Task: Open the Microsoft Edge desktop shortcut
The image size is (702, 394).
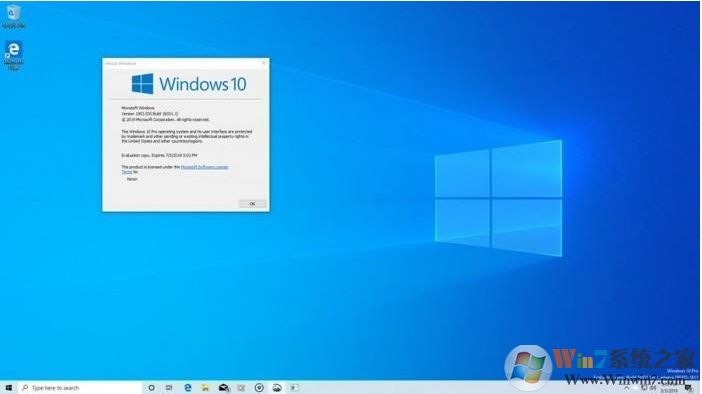Action: tap(13, 56)
